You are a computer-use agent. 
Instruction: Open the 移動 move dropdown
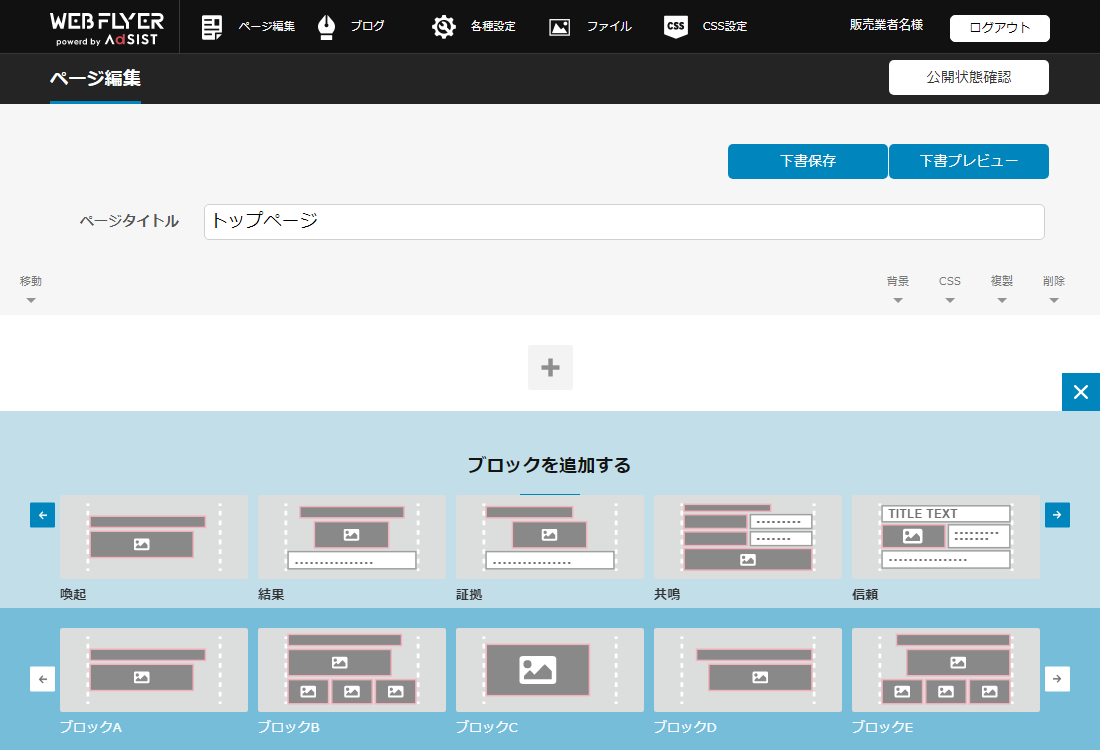31,300
